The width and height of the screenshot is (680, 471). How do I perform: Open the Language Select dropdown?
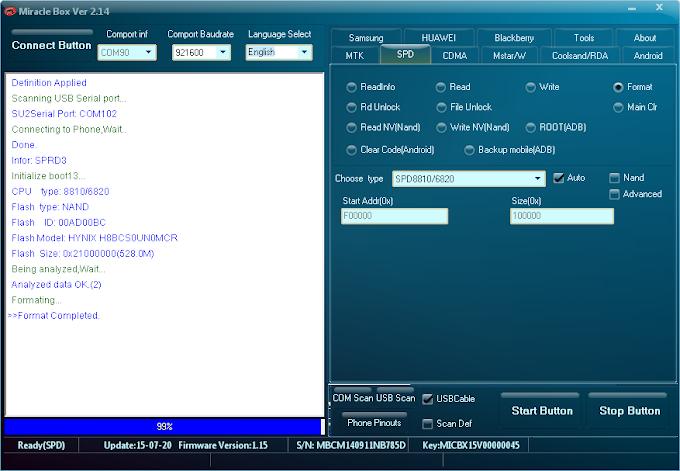coord(279,52)
